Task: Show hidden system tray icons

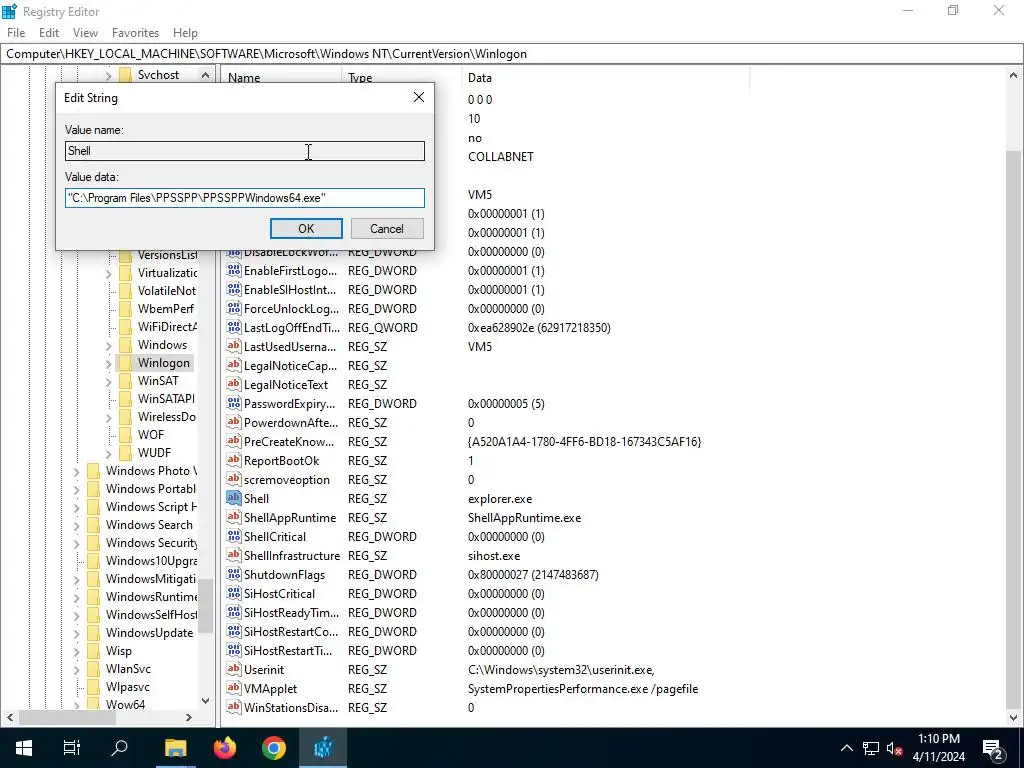Action: (x=846, y=748)
